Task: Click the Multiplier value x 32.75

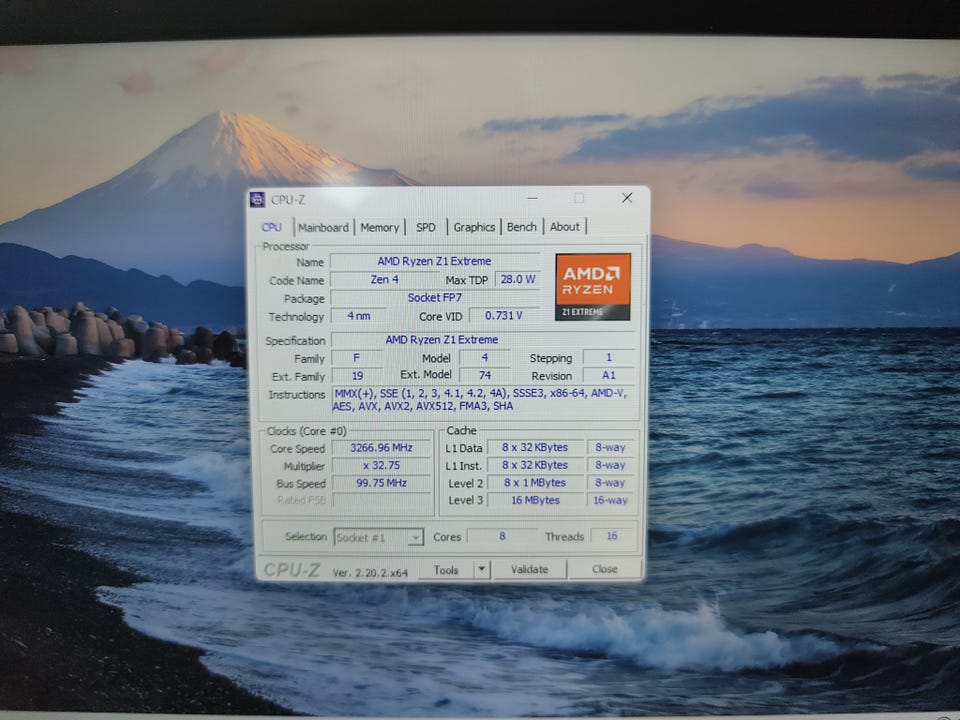Action: click(381, 465)
